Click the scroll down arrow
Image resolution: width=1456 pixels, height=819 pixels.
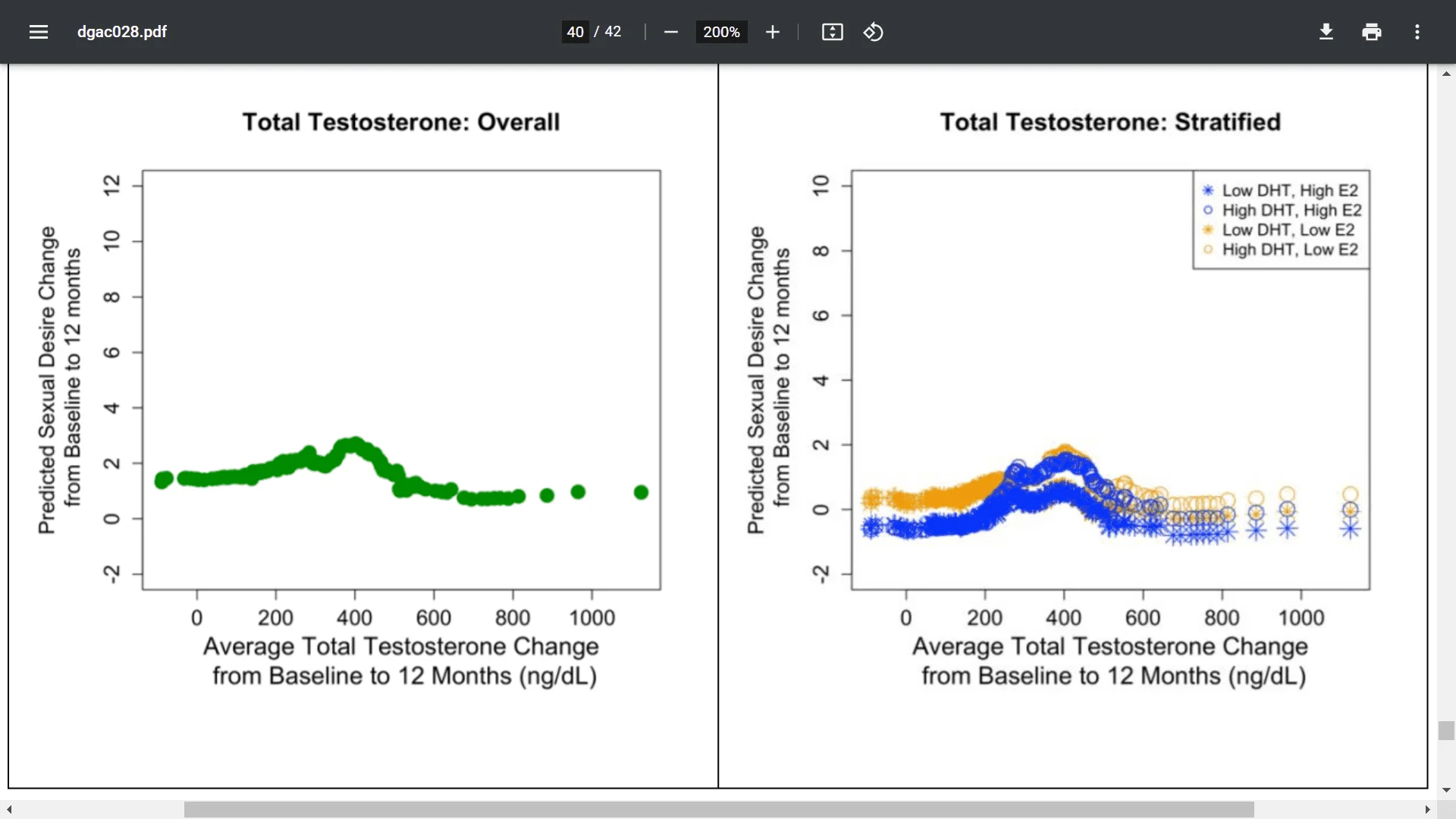(x=1446, y=790)
